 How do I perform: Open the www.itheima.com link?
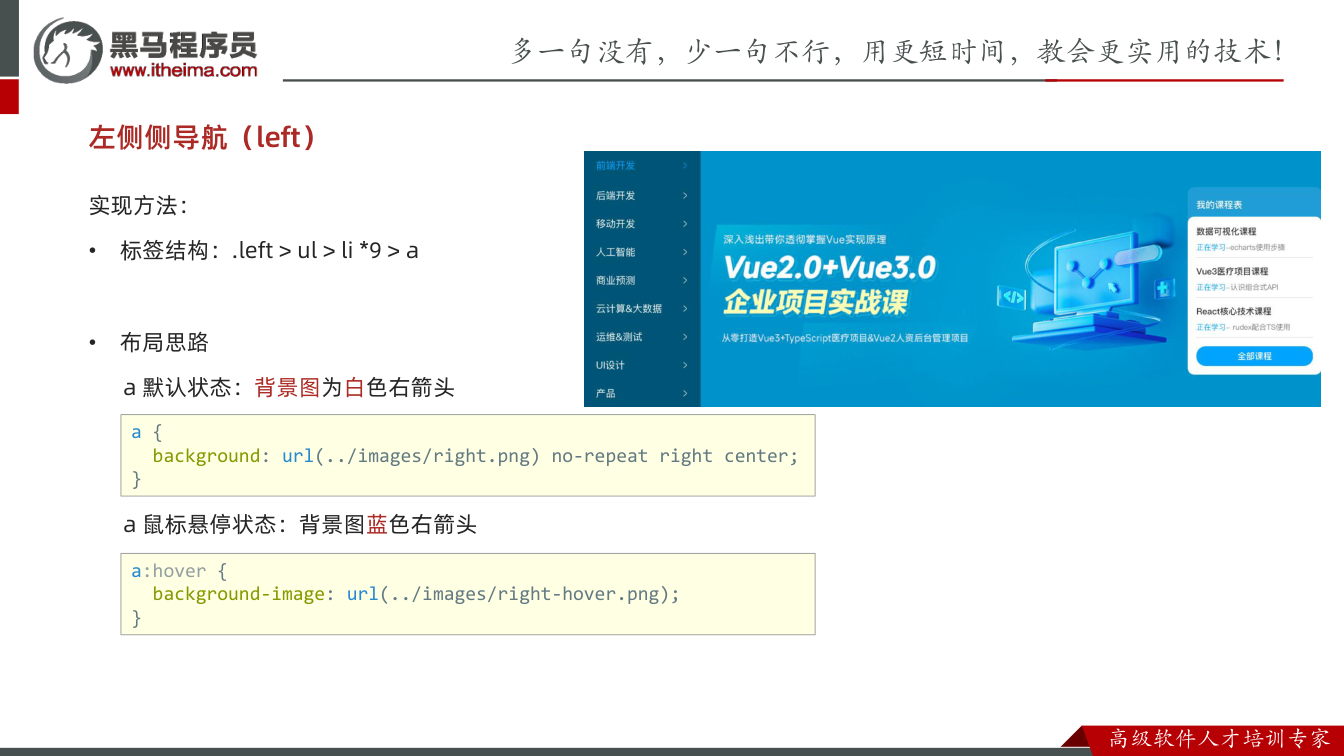(183, 70)
